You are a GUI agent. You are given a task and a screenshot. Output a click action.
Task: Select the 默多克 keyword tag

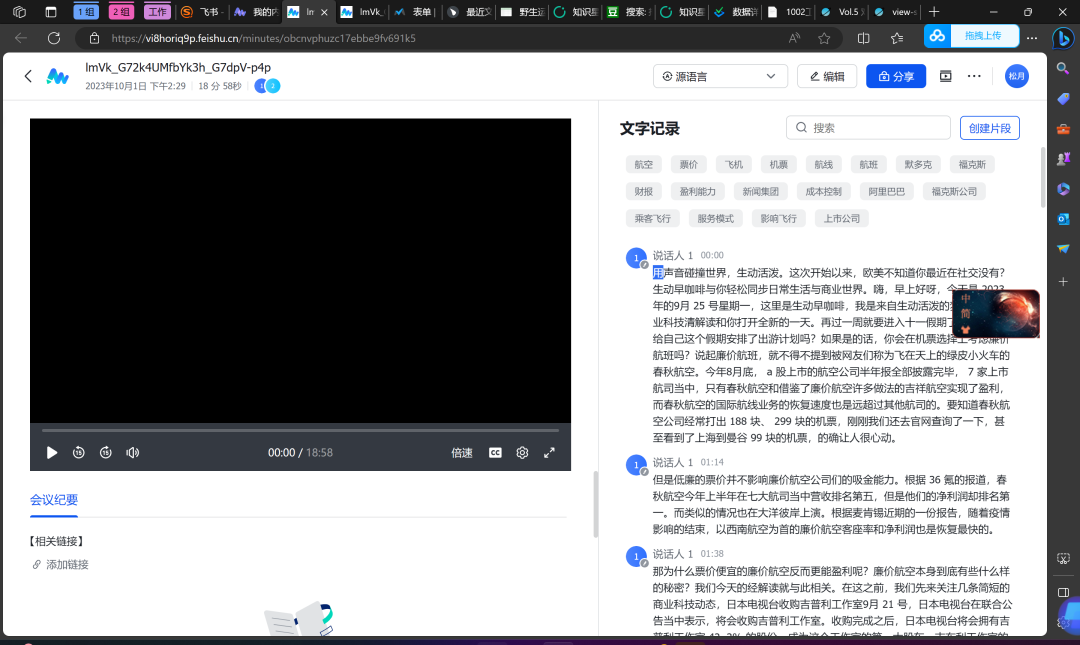coord(918,165)
